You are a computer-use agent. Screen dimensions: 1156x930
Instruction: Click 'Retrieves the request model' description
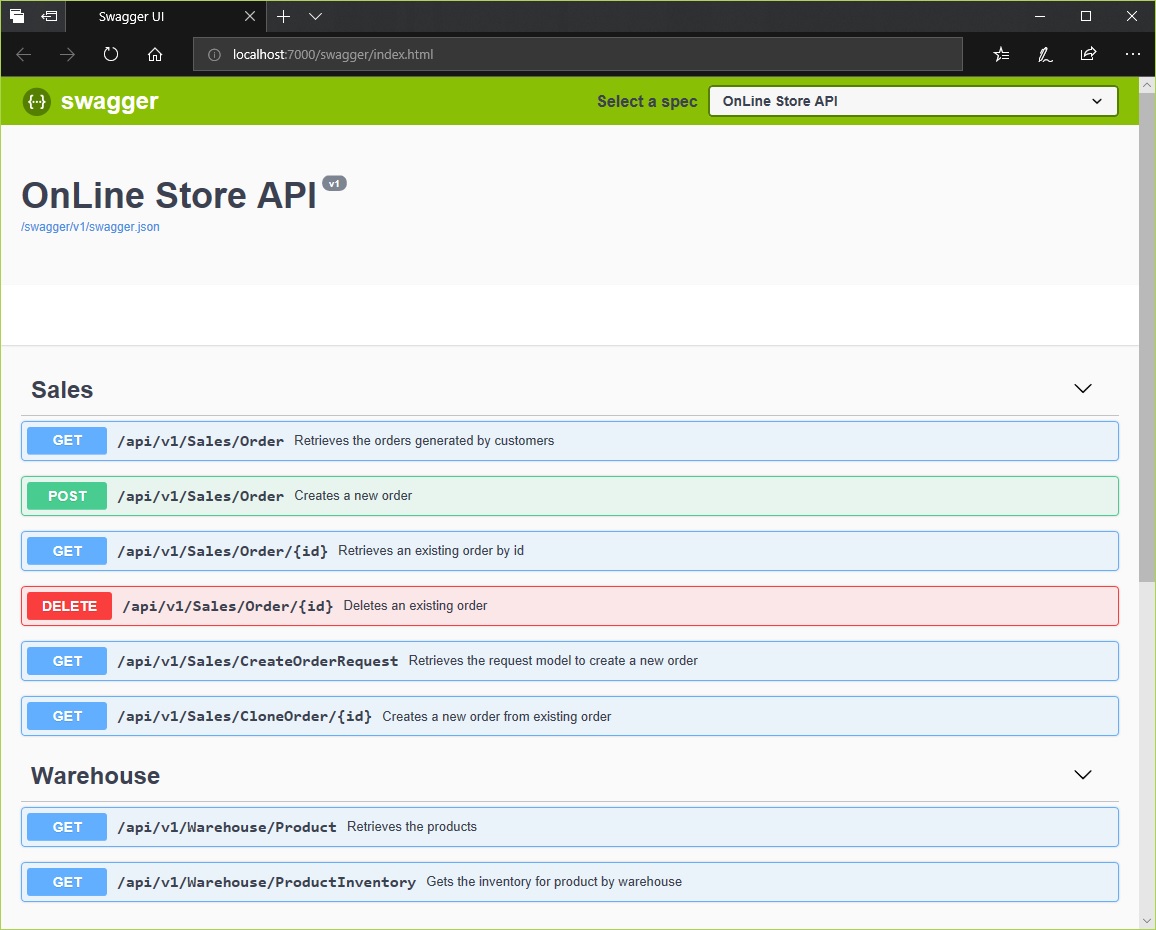[553, 660]
